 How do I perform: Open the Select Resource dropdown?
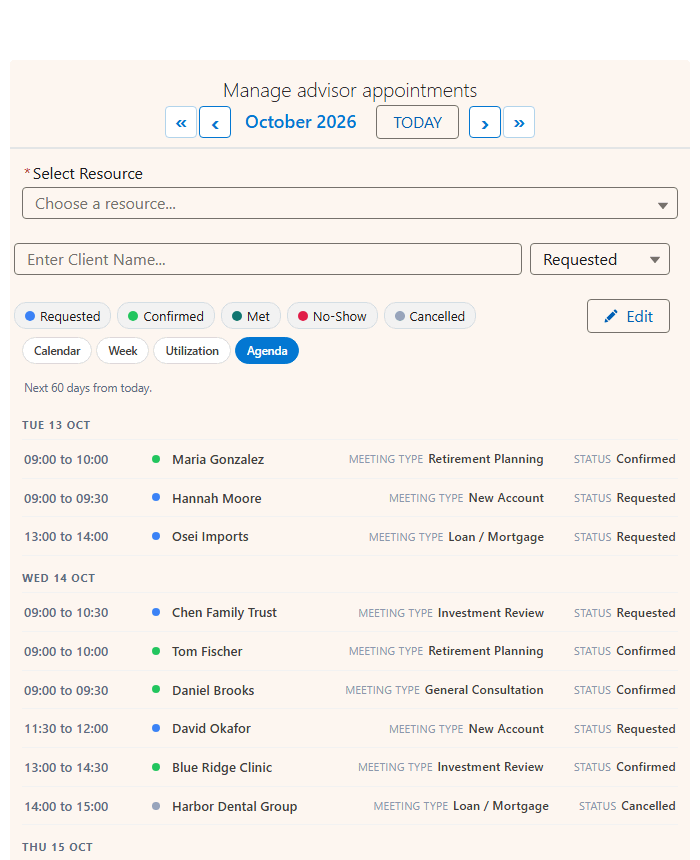coord(349,203)
